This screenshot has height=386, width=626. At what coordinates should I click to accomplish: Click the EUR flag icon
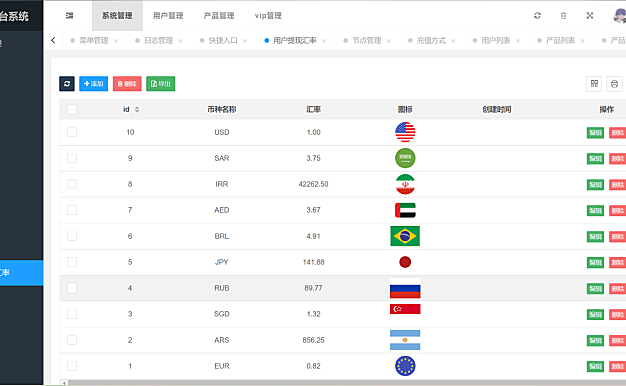pos(405,366)
